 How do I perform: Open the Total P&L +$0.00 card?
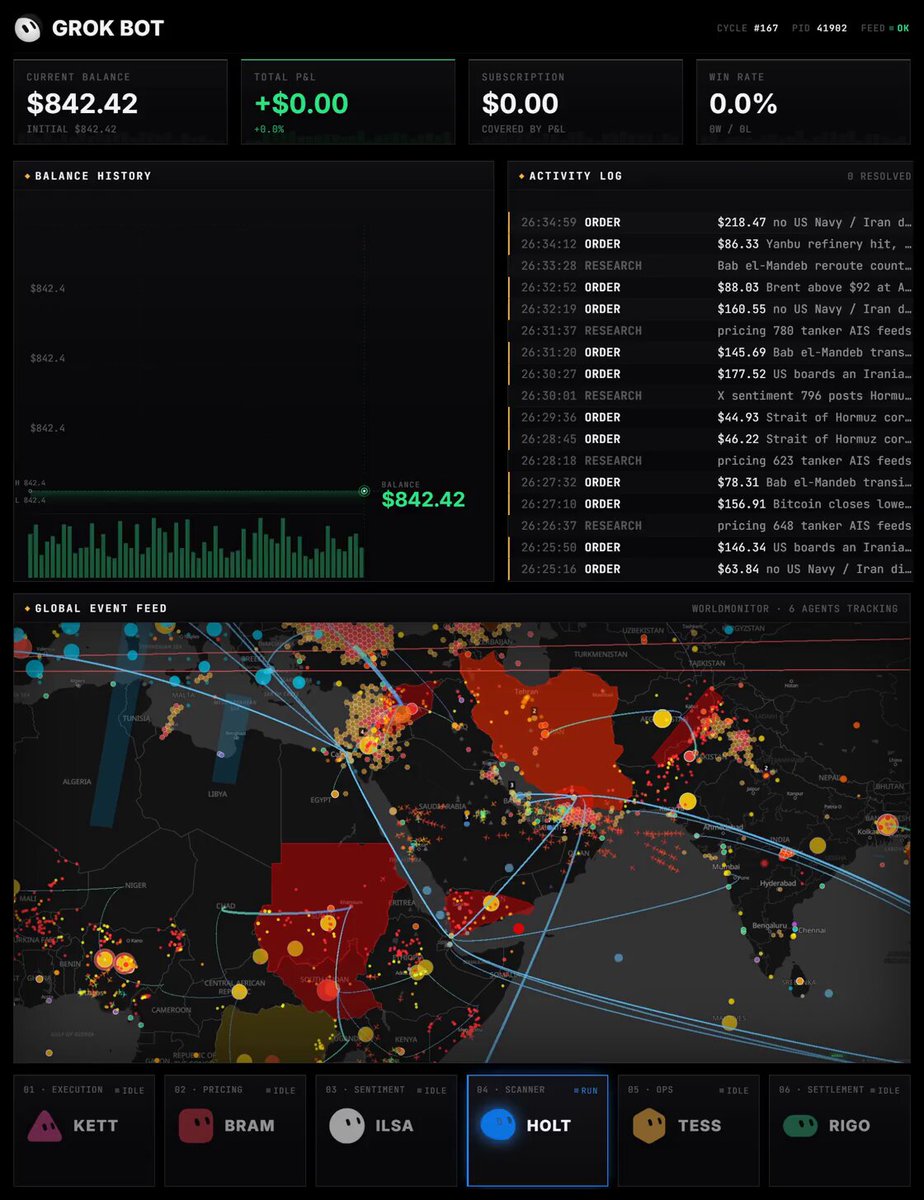pyautogui.click(x=348, y=102)
